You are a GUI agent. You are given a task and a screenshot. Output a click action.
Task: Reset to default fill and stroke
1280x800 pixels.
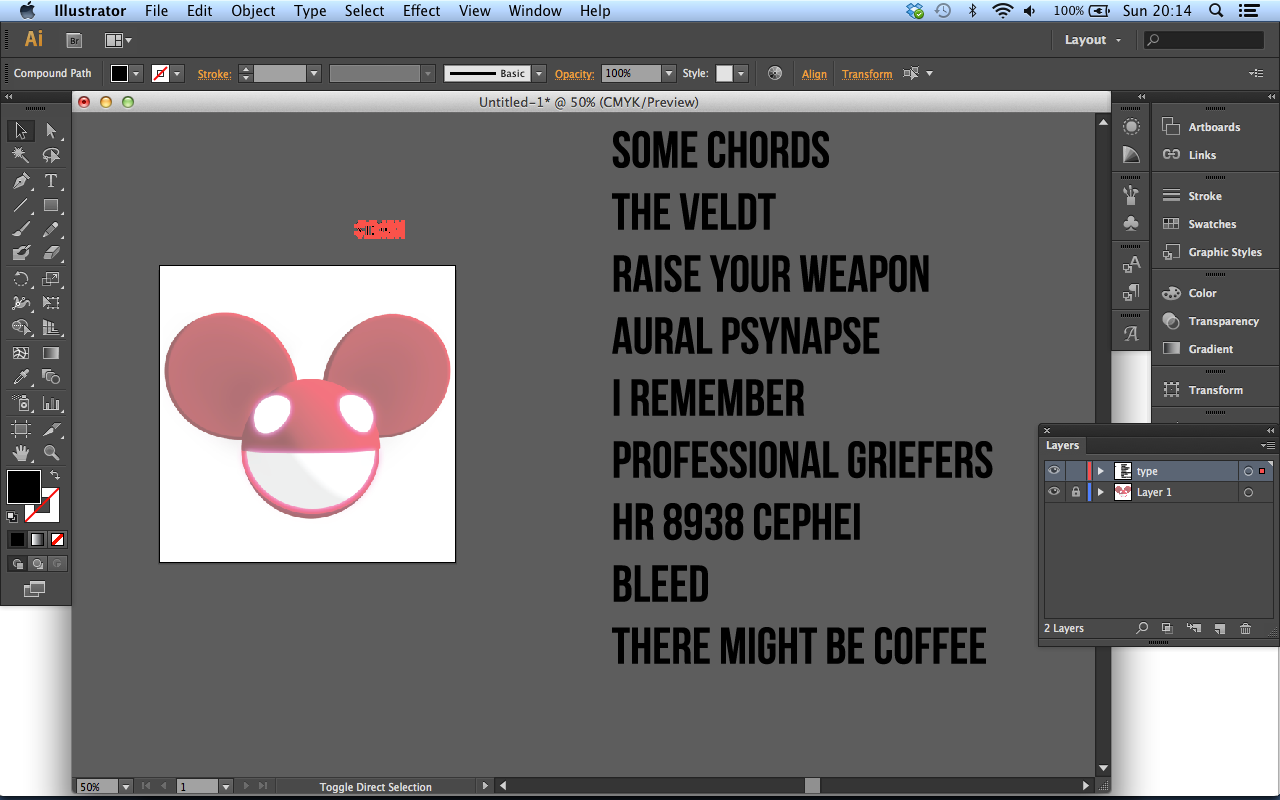pyautogui.click(x=12, y=517)
